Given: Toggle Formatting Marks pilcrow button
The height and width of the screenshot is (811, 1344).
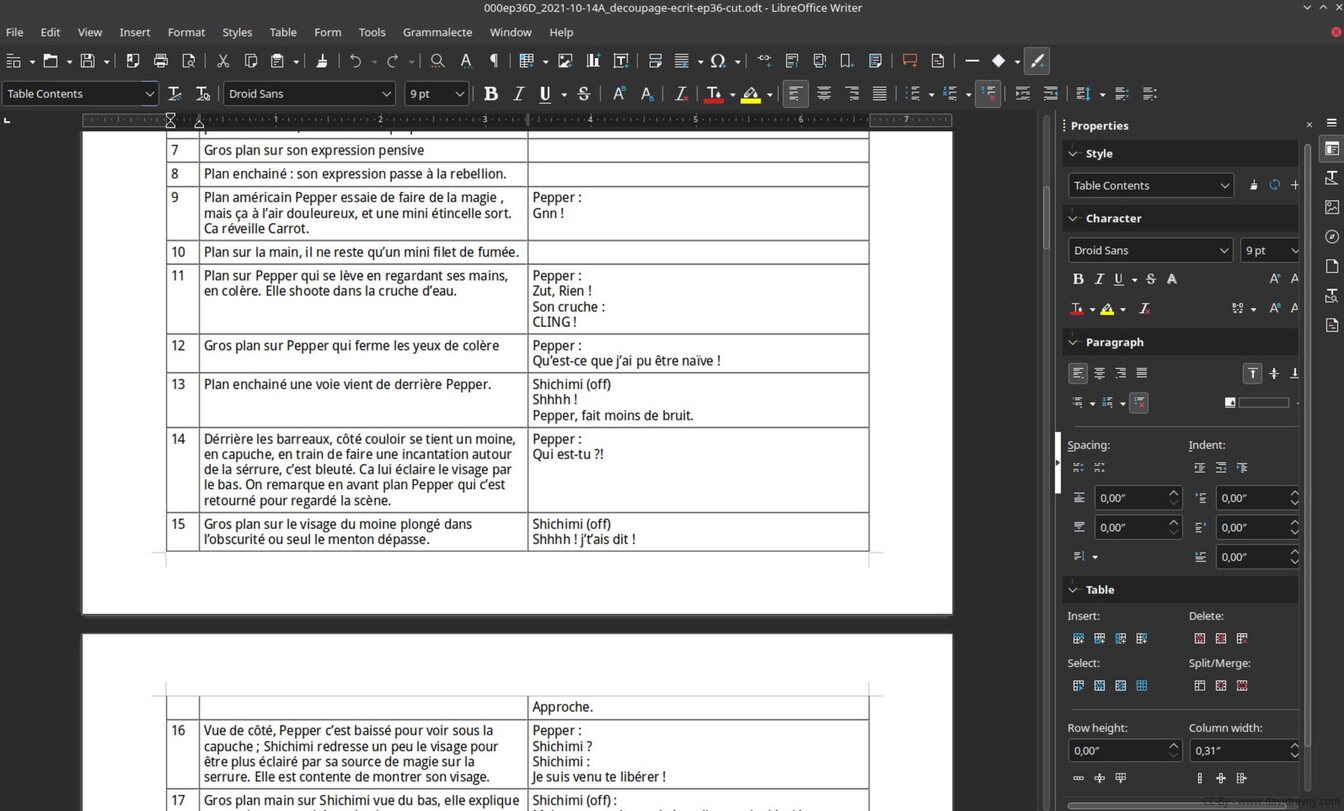Looking at the screenshot, I should [493, 61].
